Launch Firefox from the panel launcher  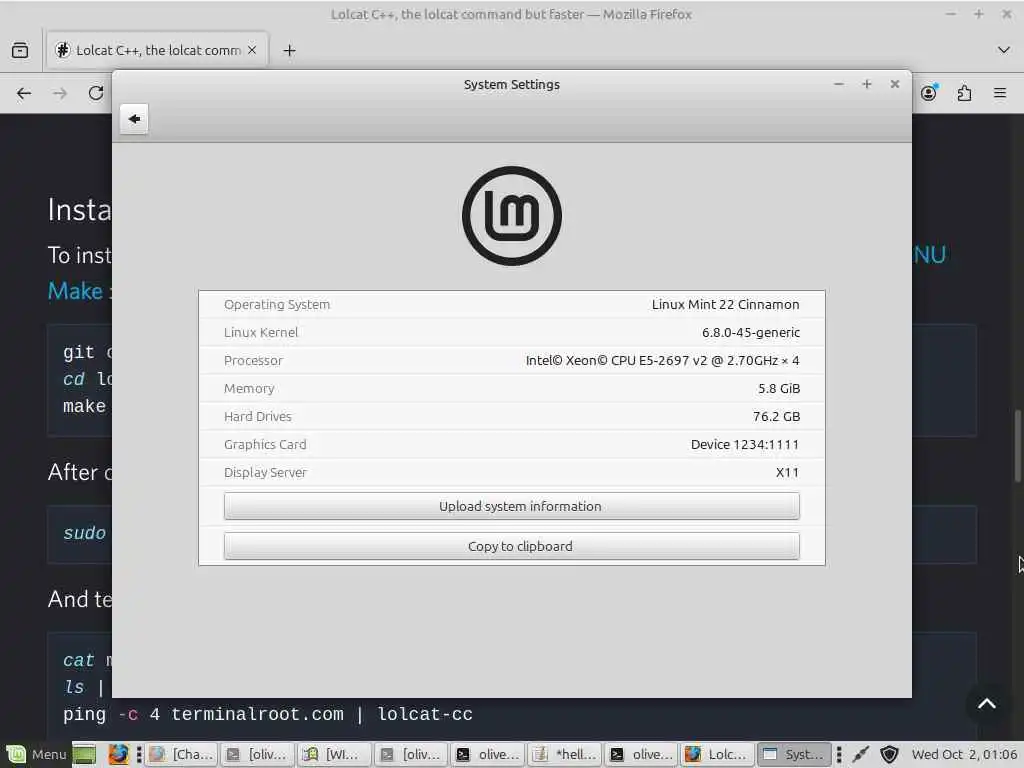tap(118, 754)
